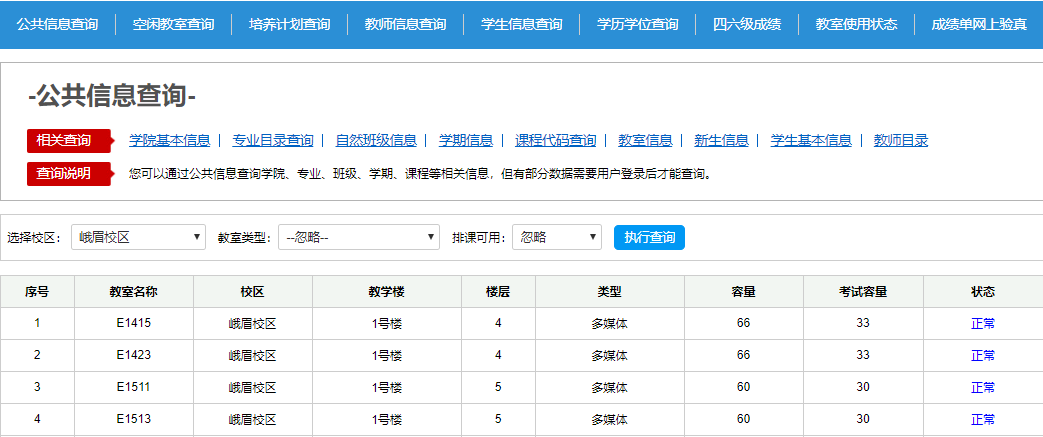Viewport: 1043px width, 437px height.
Task: Click 正常 status link for classroom E1415
Action: (x=982, y=323)
